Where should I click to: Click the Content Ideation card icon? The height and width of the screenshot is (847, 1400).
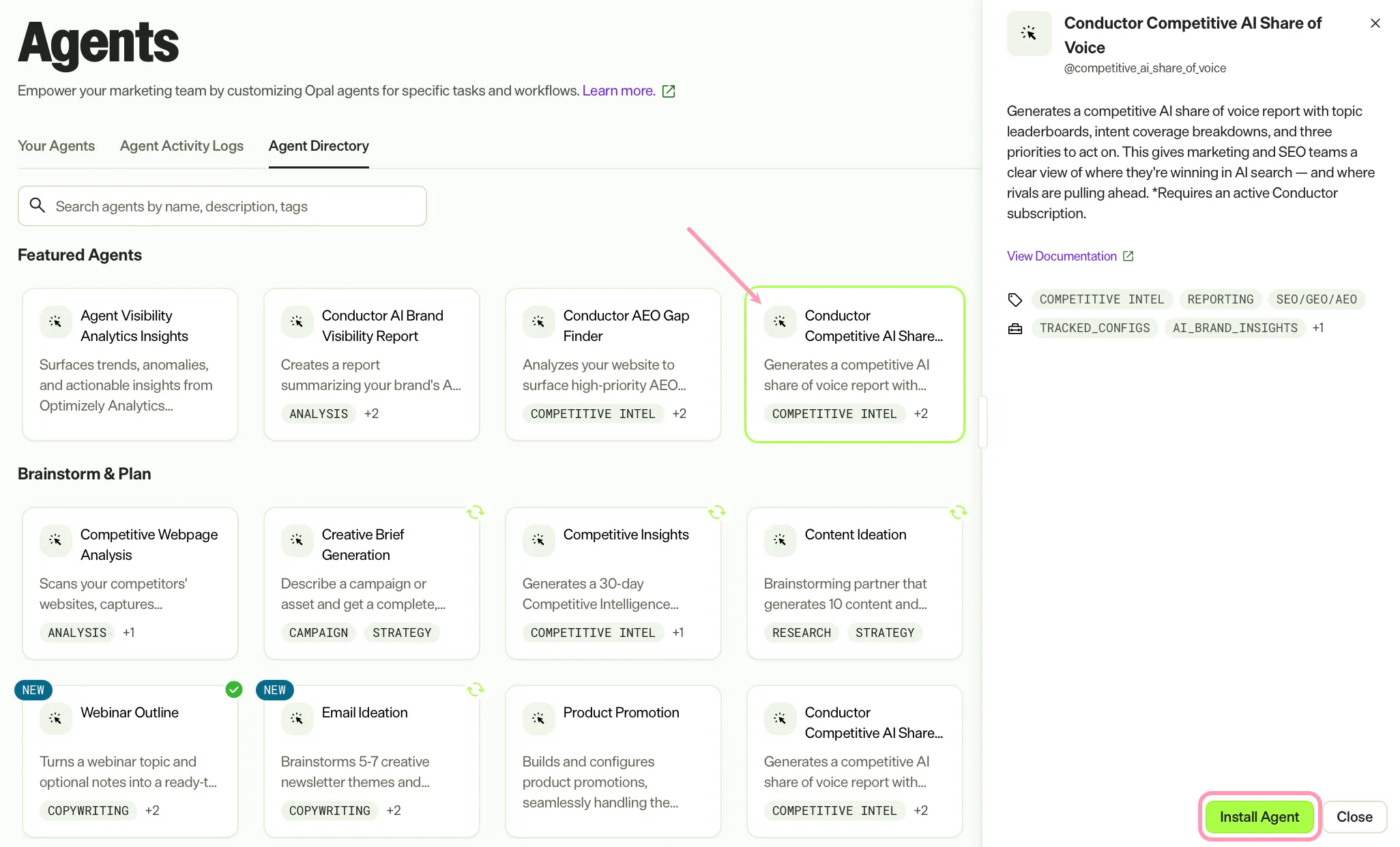(781, 540)
